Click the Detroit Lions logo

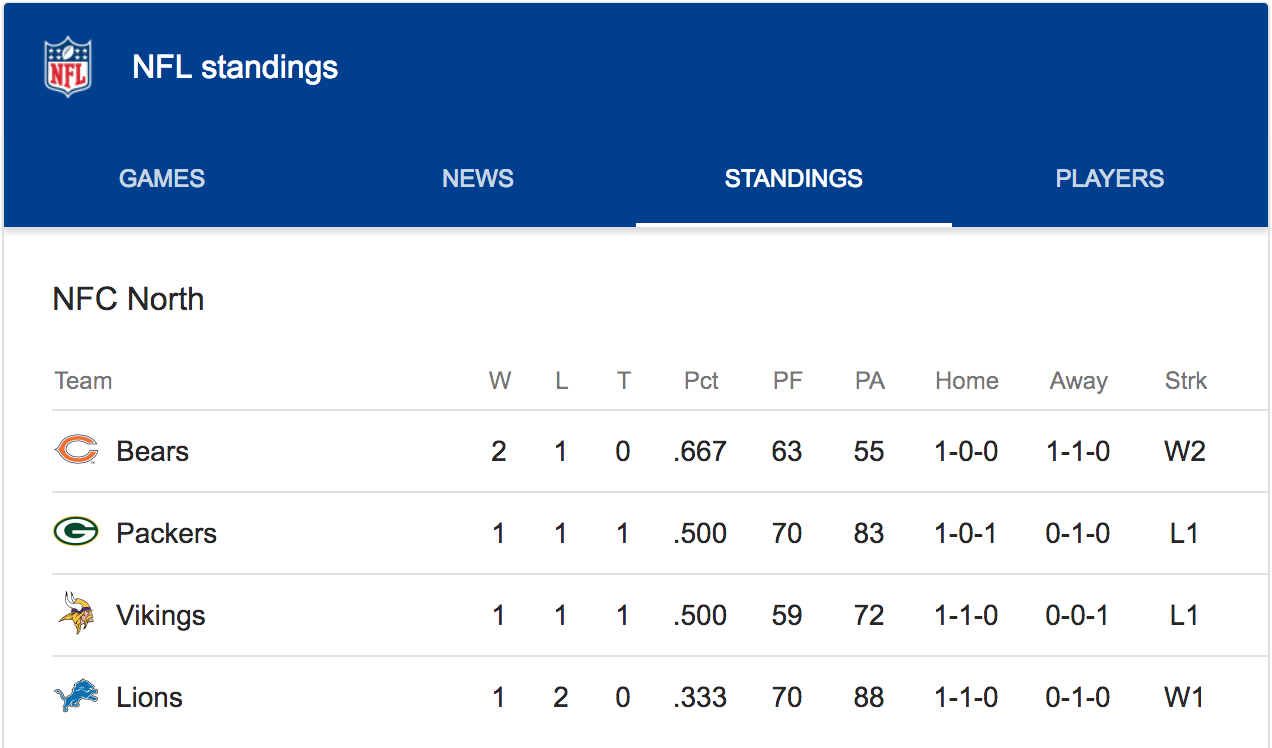click(76, 697)
